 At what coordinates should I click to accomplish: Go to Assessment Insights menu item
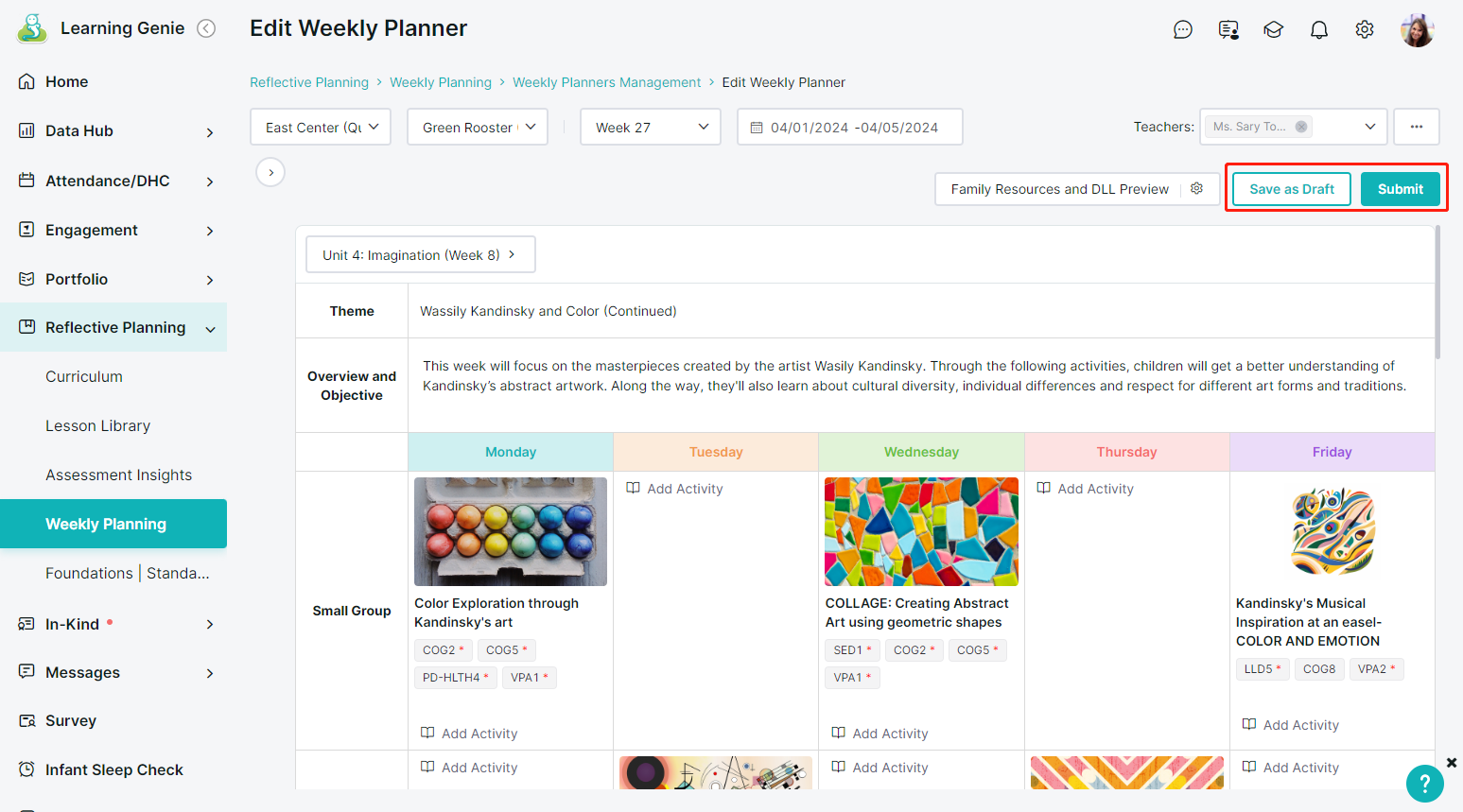119,475
